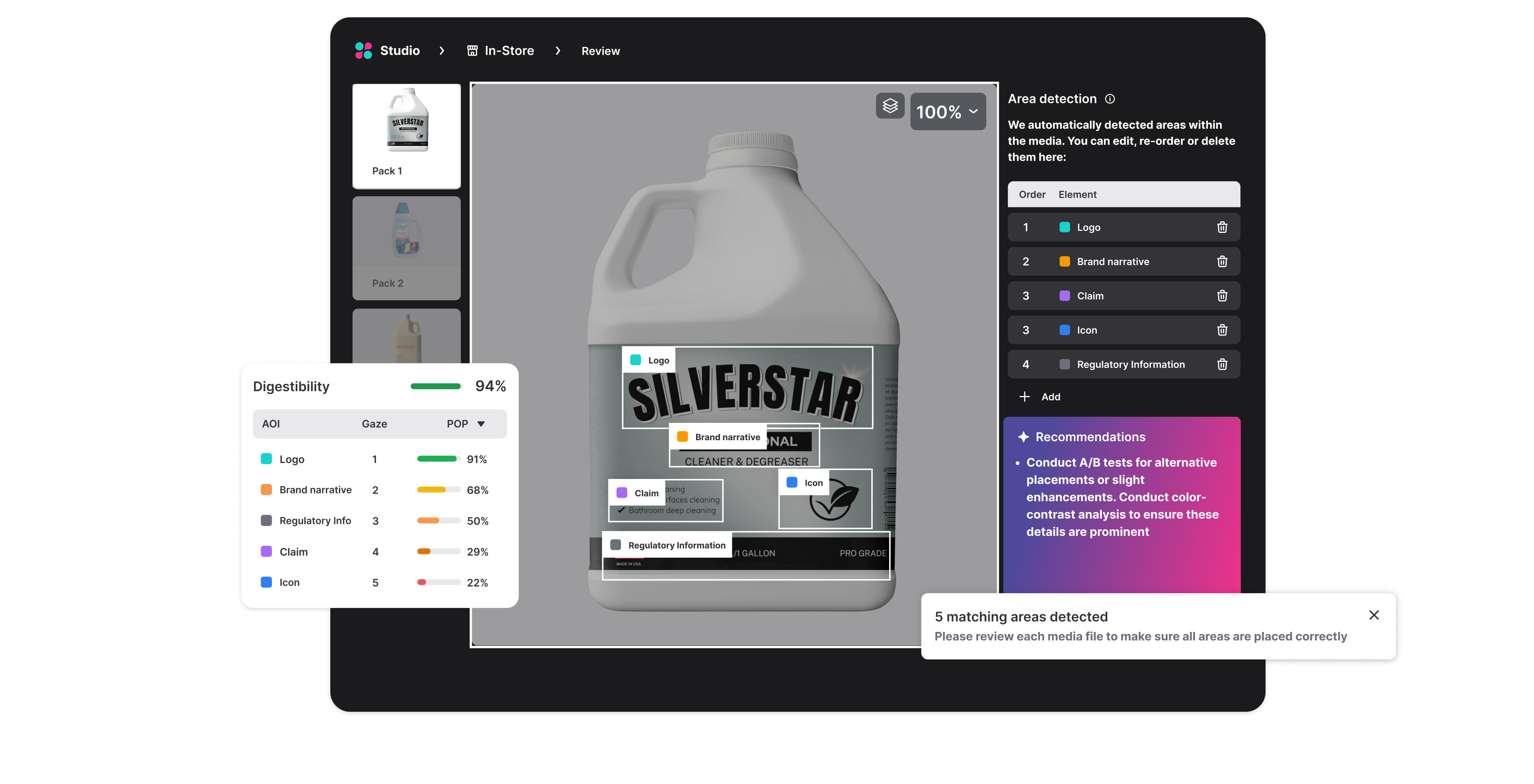Delete the Brand narrative detected area

pos(1223,261)
